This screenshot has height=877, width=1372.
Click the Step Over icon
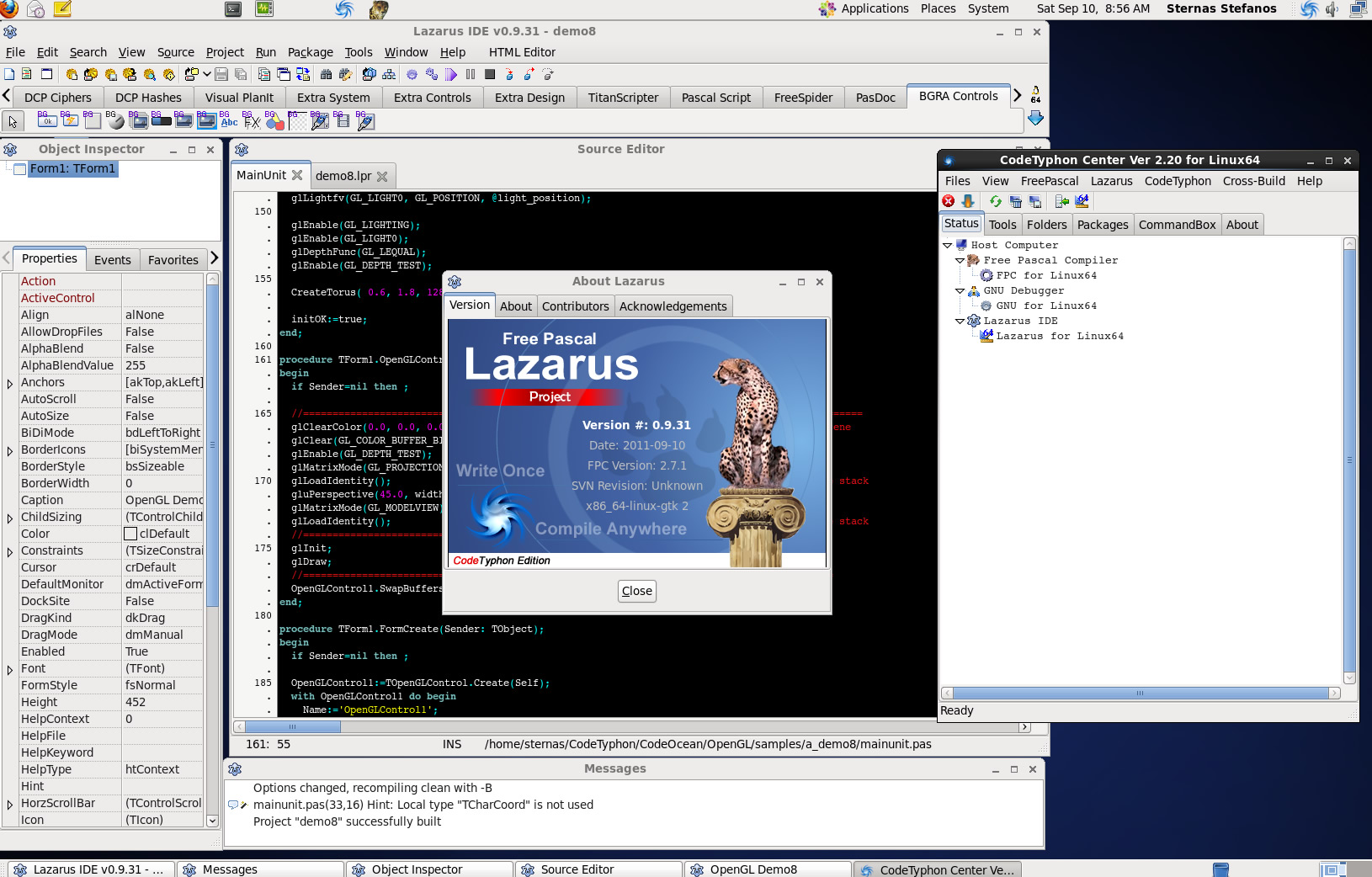(x=529, y=74)
